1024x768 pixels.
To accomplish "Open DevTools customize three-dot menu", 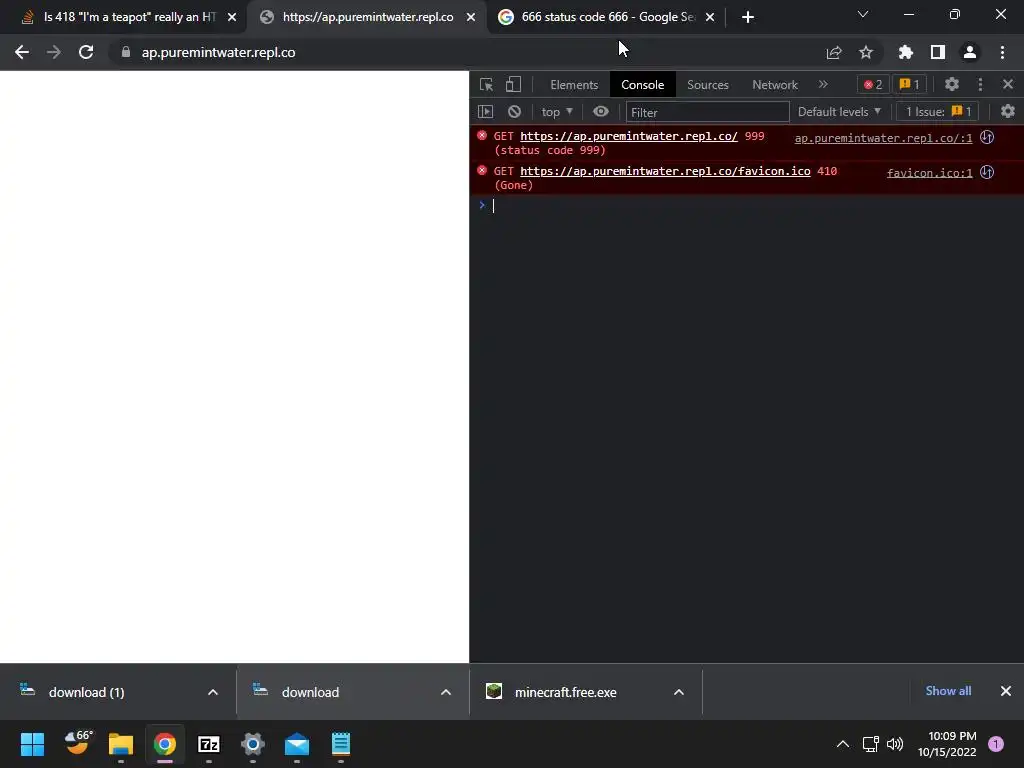I will click(980, 84).
